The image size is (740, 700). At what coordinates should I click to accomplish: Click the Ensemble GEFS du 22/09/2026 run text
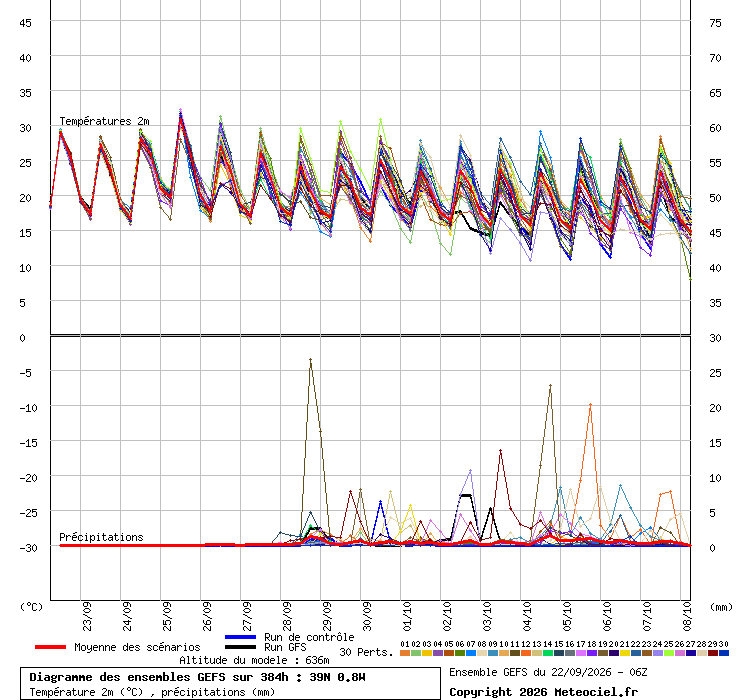548,672
